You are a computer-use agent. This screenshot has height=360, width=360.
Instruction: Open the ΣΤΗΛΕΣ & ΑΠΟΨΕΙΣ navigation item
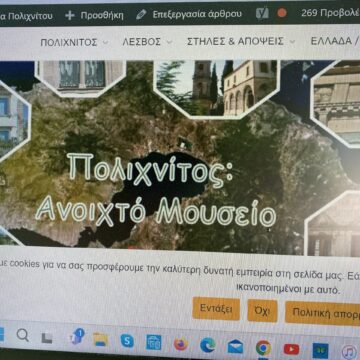point(235,41)
